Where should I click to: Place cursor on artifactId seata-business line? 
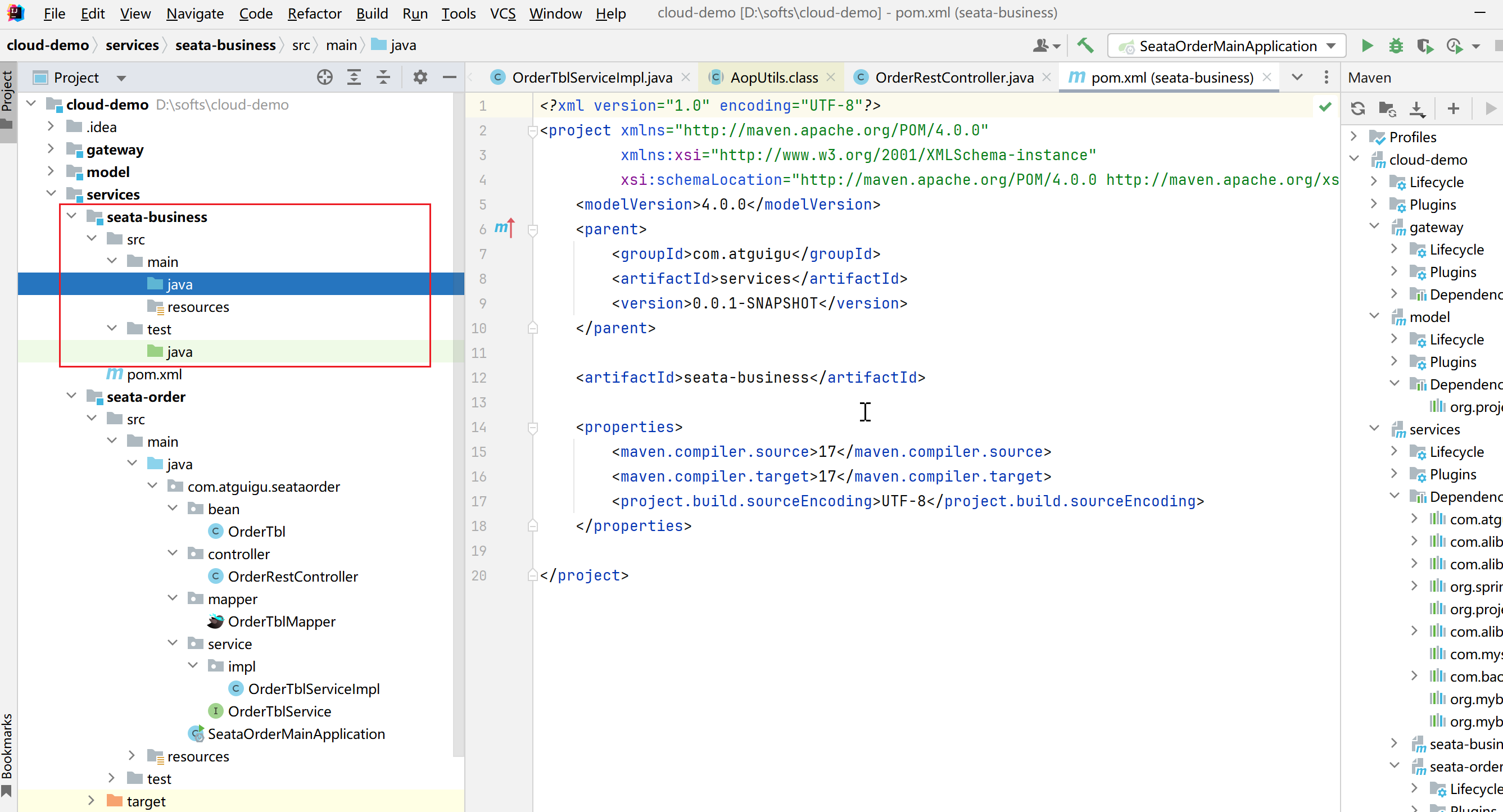tap(750, 378)
